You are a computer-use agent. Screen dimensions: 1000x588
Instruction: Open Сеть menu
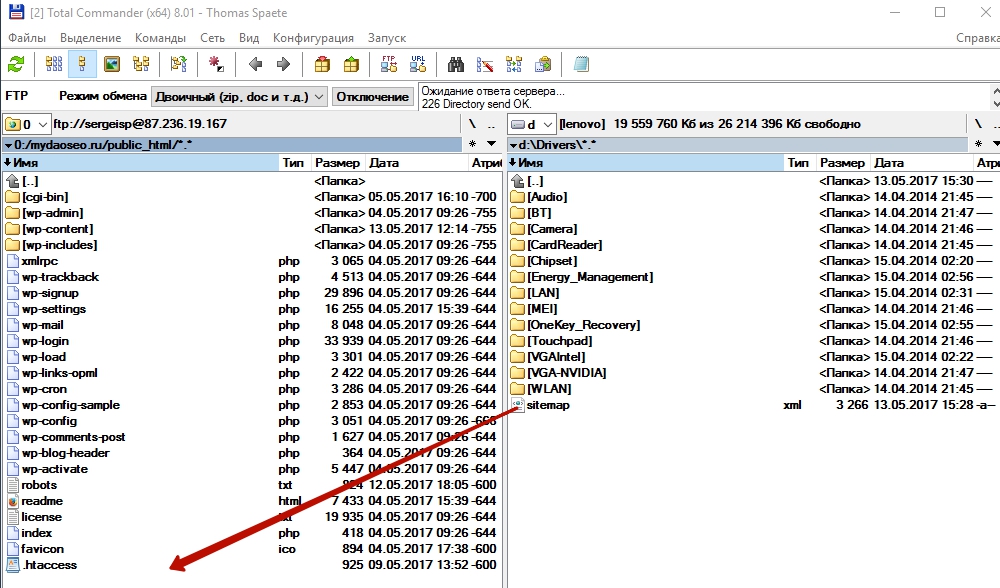pyautogui.click(x=212, y=38)
